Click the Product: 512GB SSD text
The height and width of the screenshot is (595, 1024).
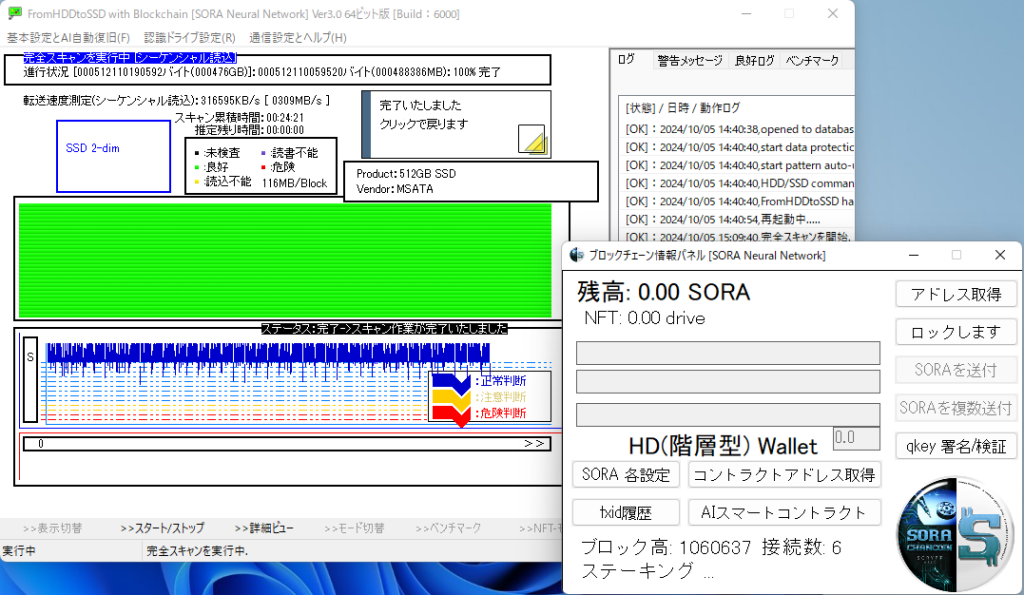[x=406, y=174]
